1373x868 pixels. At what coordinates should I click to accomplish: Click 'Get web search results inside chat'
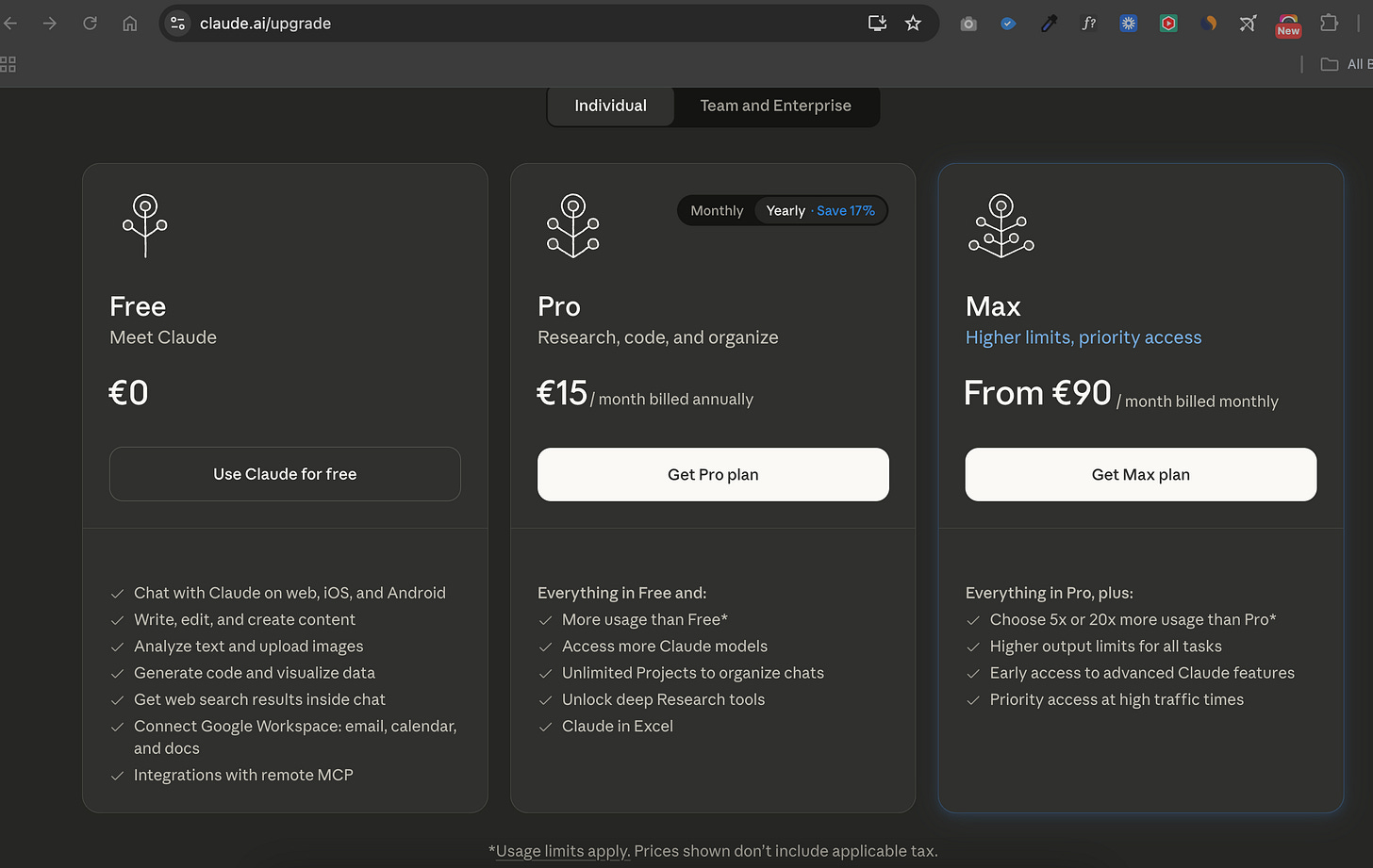(259, 699)
